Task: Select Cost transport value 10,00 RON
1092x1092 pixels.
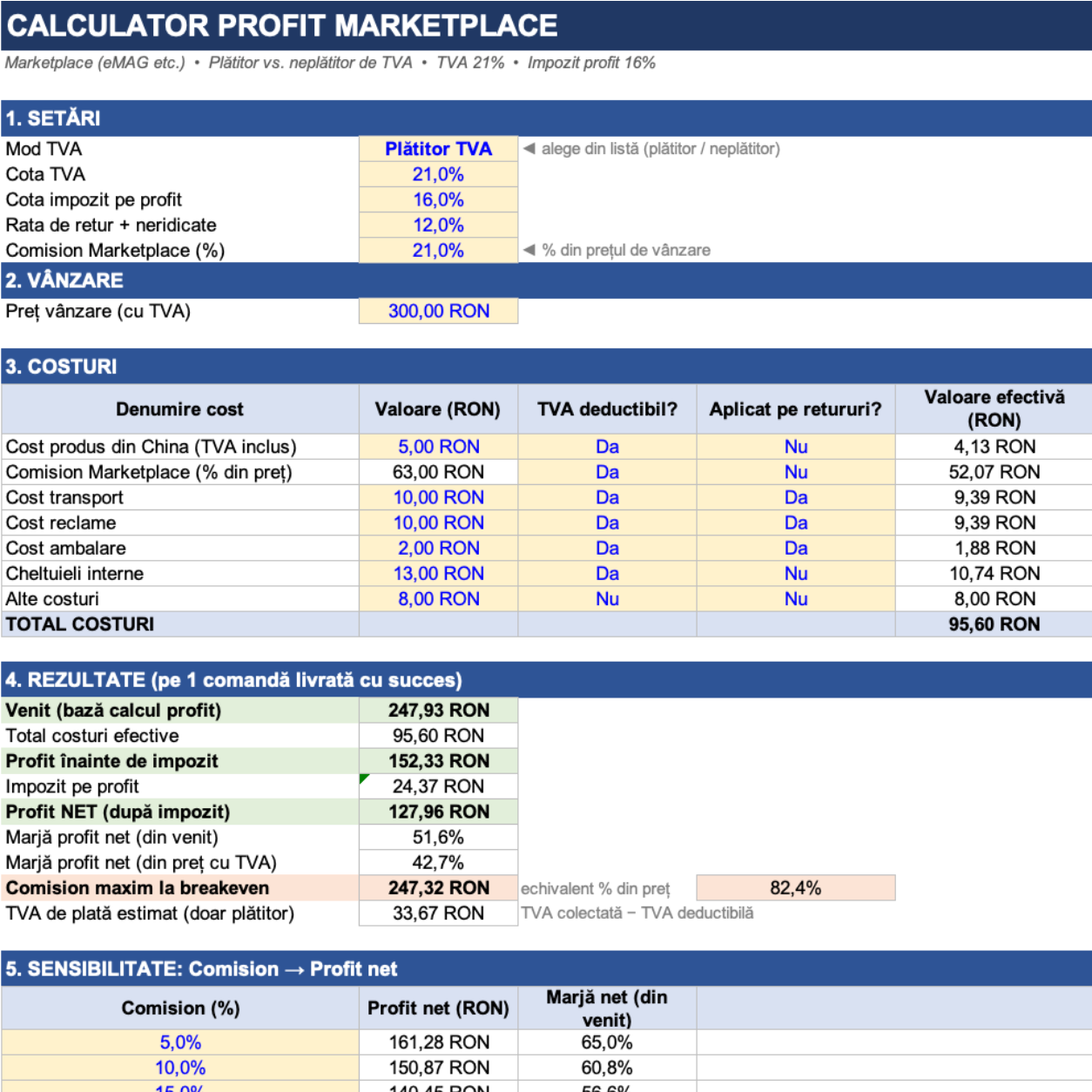Action: point(438,497)
